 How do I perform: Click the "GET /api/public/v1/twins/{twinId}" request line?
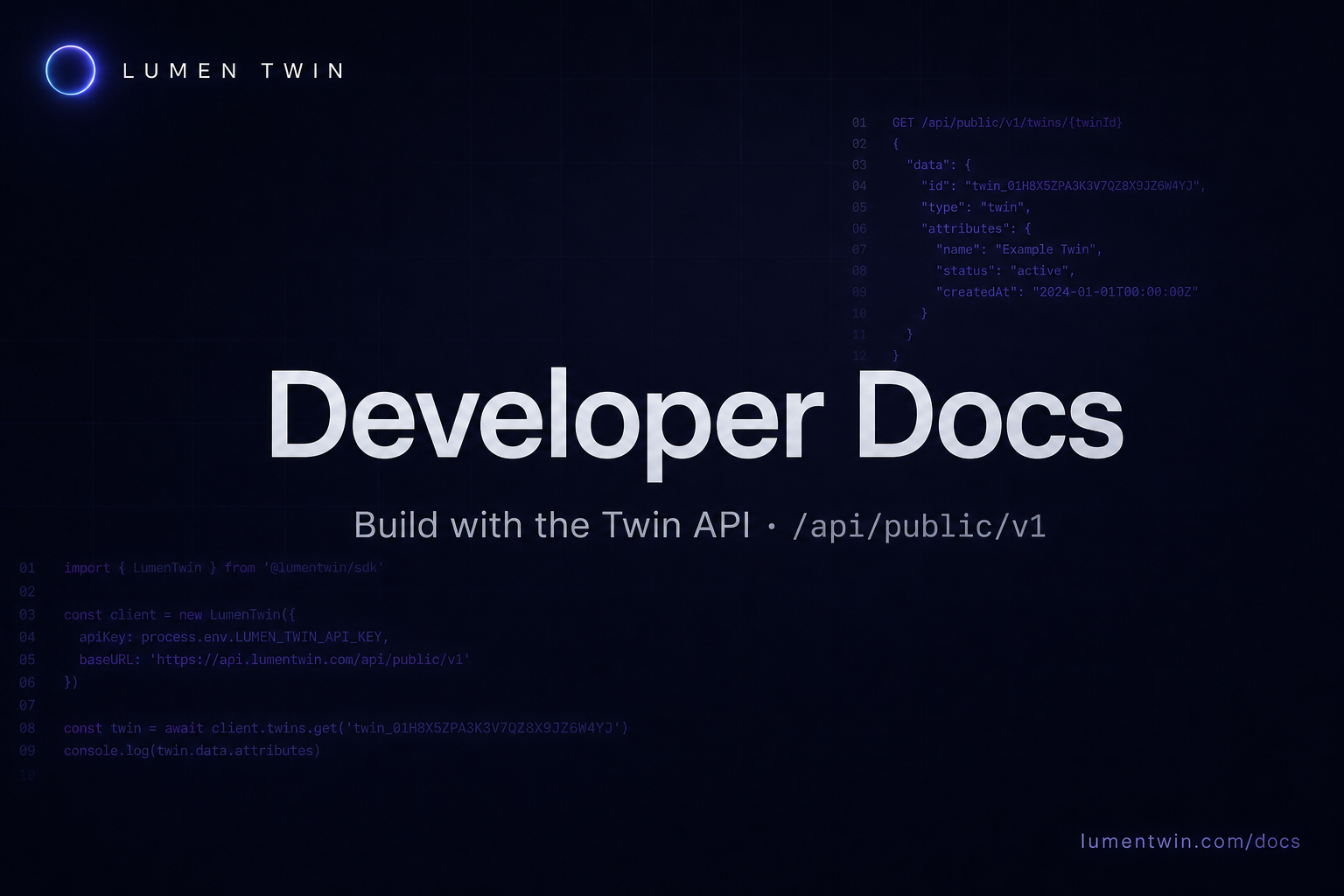1007,122
